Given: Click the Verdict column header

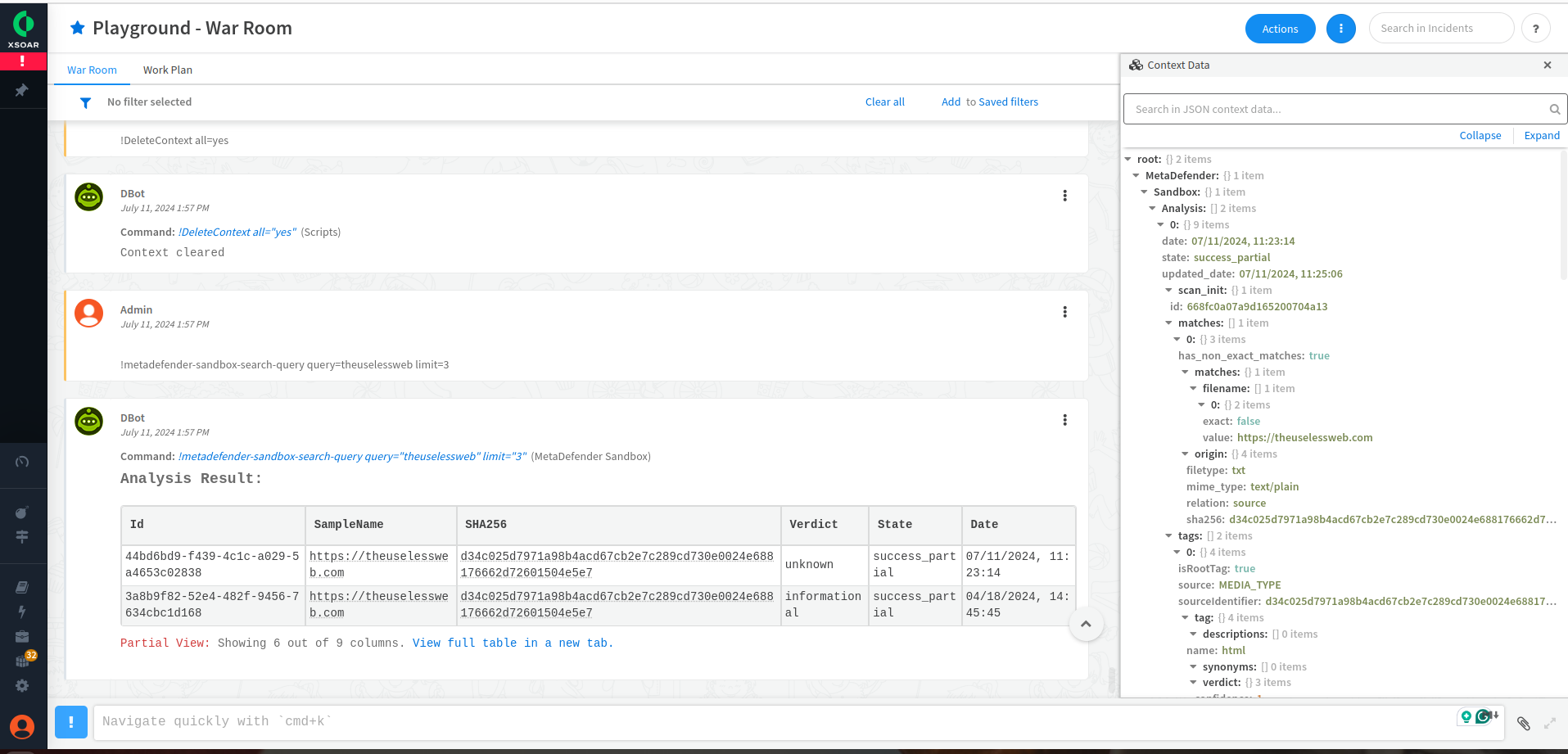Looking at the screenshot, I should pyautogui.click(x=825, y=525).
